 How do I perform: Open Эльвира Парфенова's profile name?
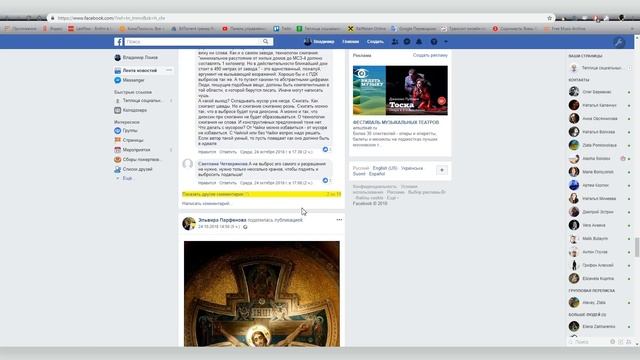[x=222, y=220]
